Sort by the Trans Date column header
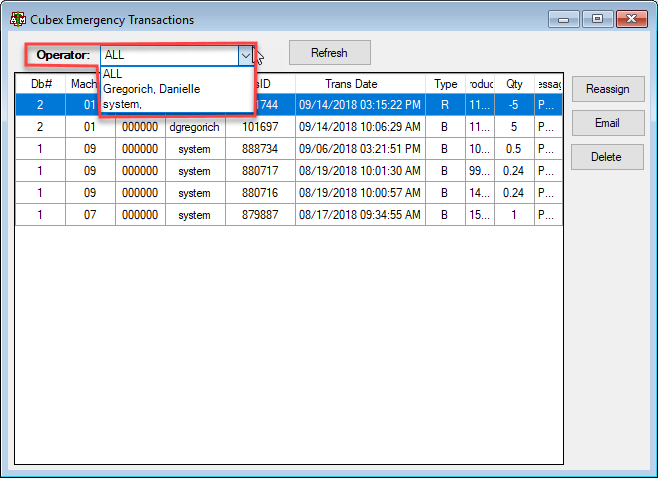Screen dimensions: 658x478 (360, 84)
